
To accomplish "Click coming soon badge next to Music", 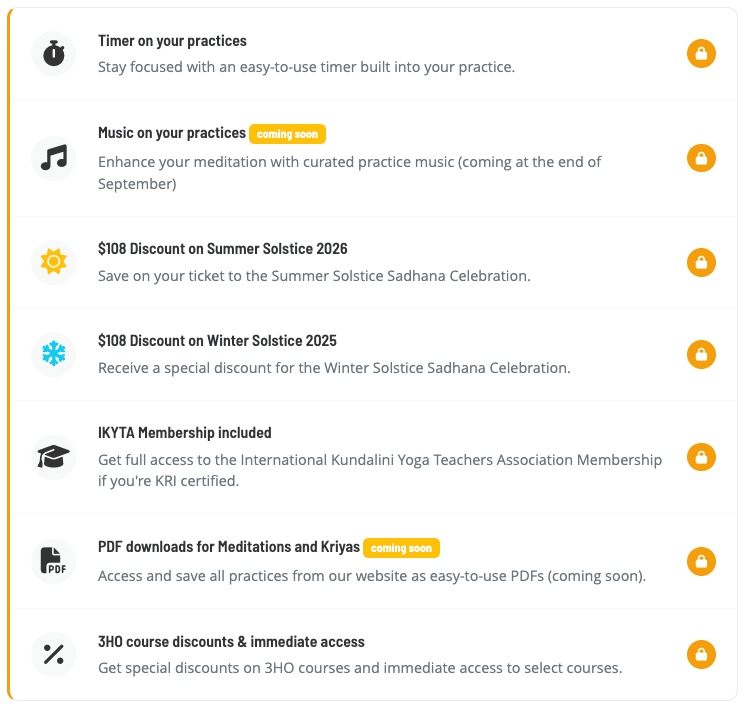I will tap(287, 134).
